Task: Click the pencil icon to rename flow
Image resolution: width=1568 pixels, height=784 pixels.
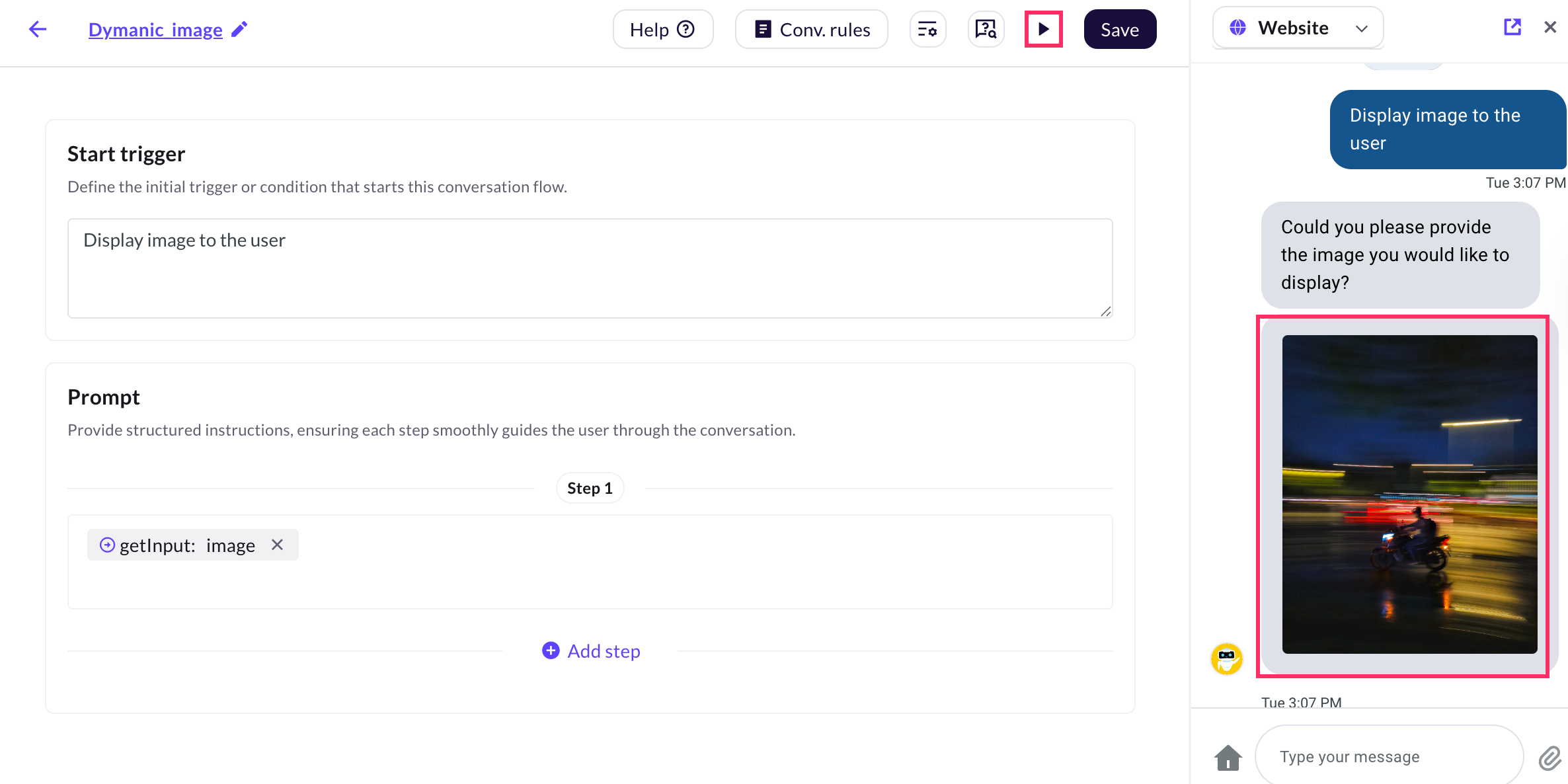Action: [239, 29]
